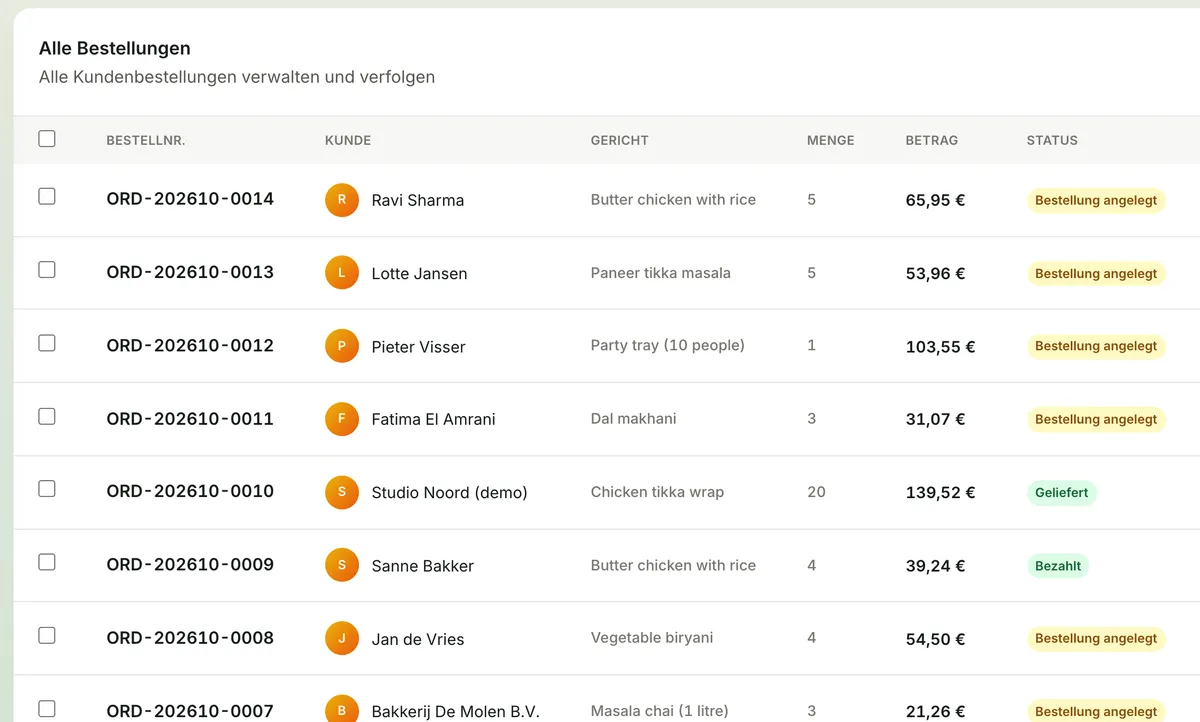
Task: Check the box for order ORD-202610-0013
Action: tap(47, 270)
